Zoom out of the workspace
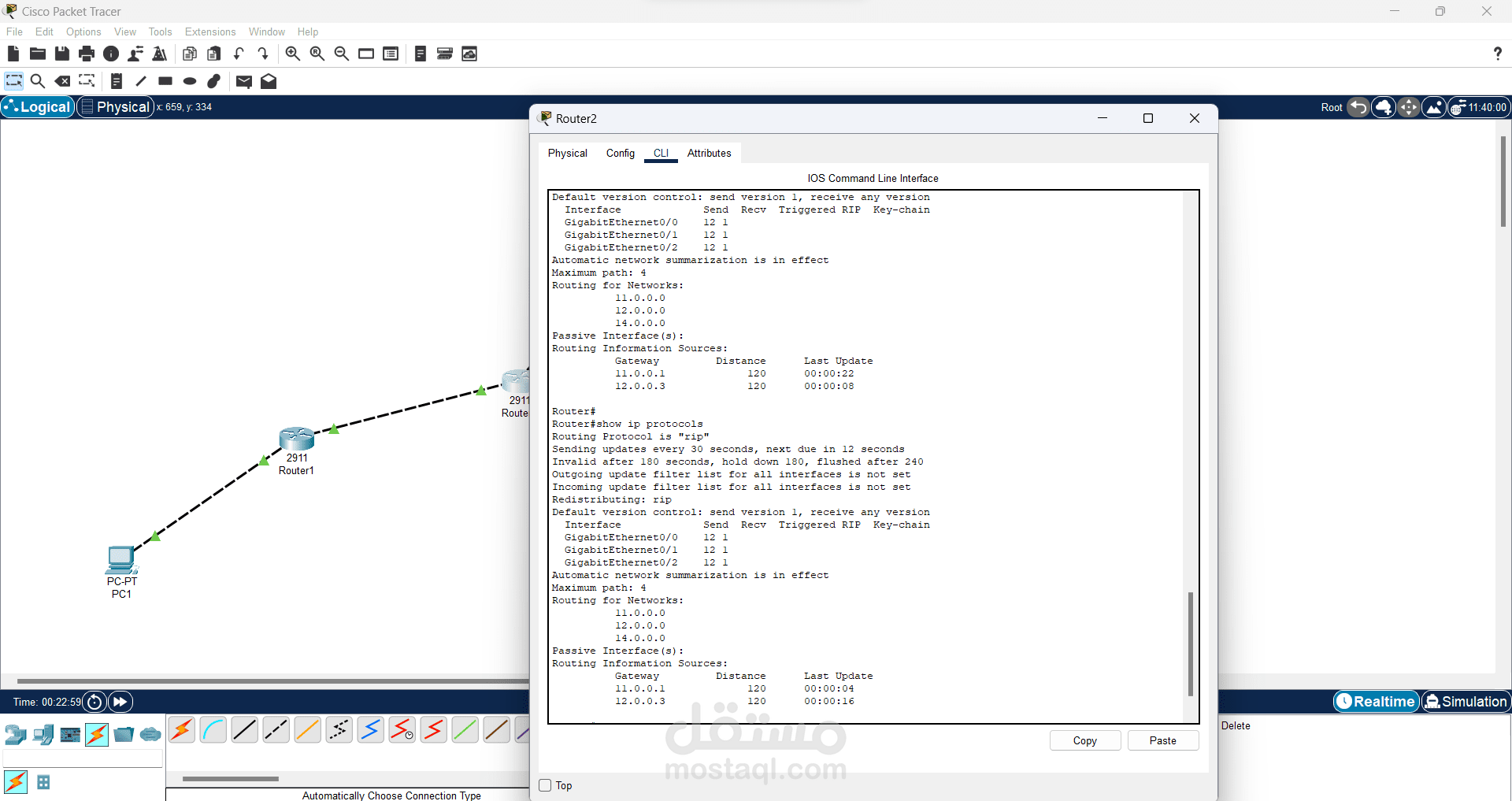 tap(342, 54)
